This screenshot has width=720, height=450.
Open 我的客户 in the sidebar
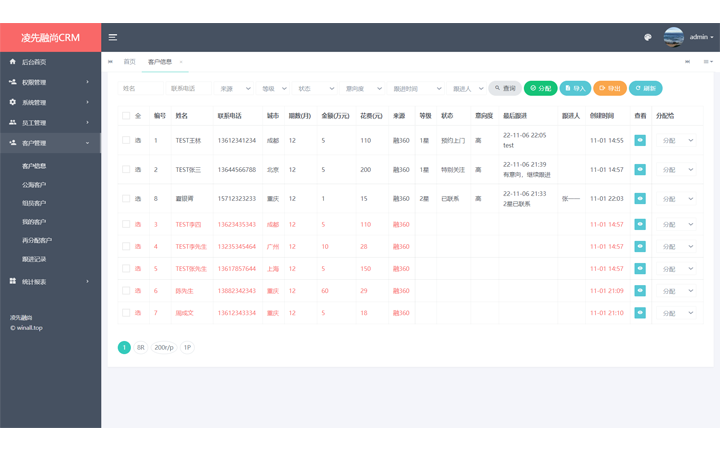(x=34, y=222)
